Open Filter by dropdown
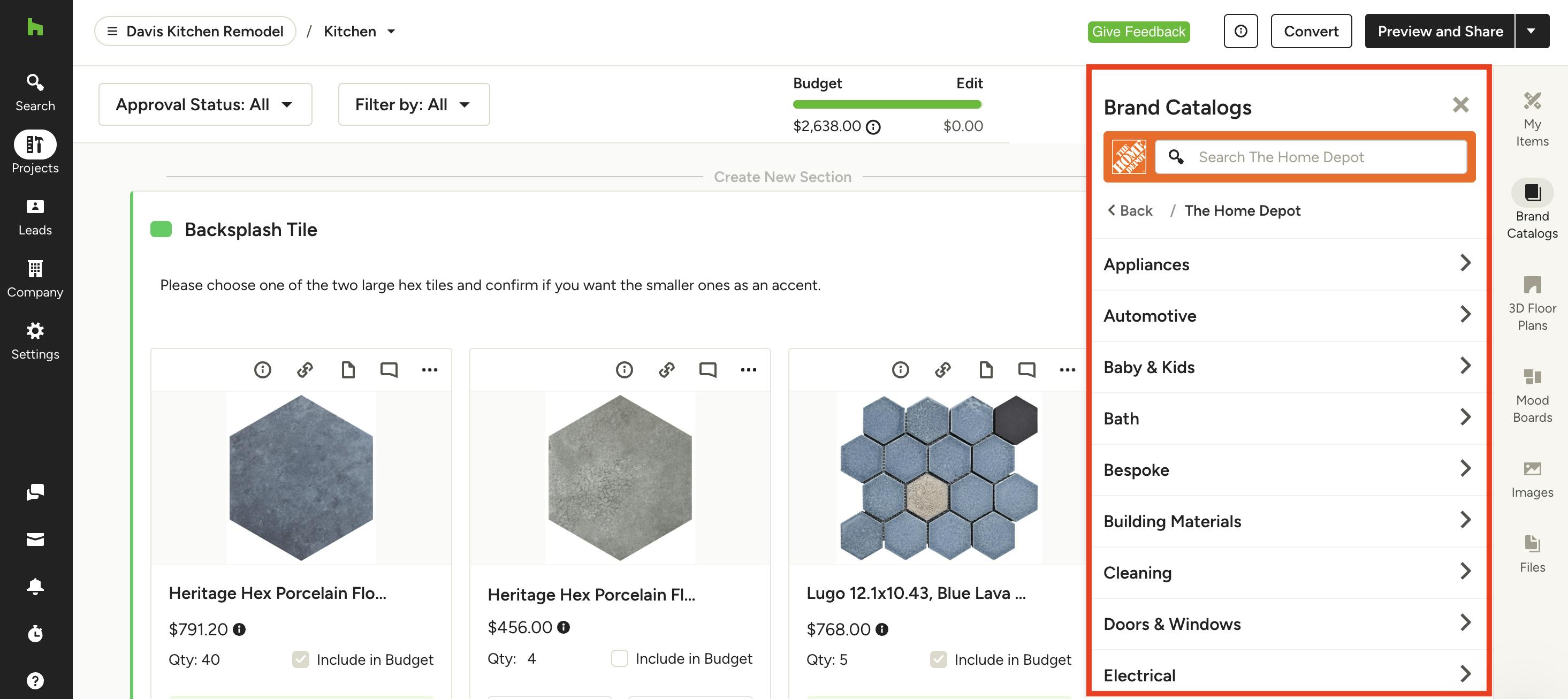Image resolution: width=1568 pixels, height=699 pixels. [x=414, y=104]
